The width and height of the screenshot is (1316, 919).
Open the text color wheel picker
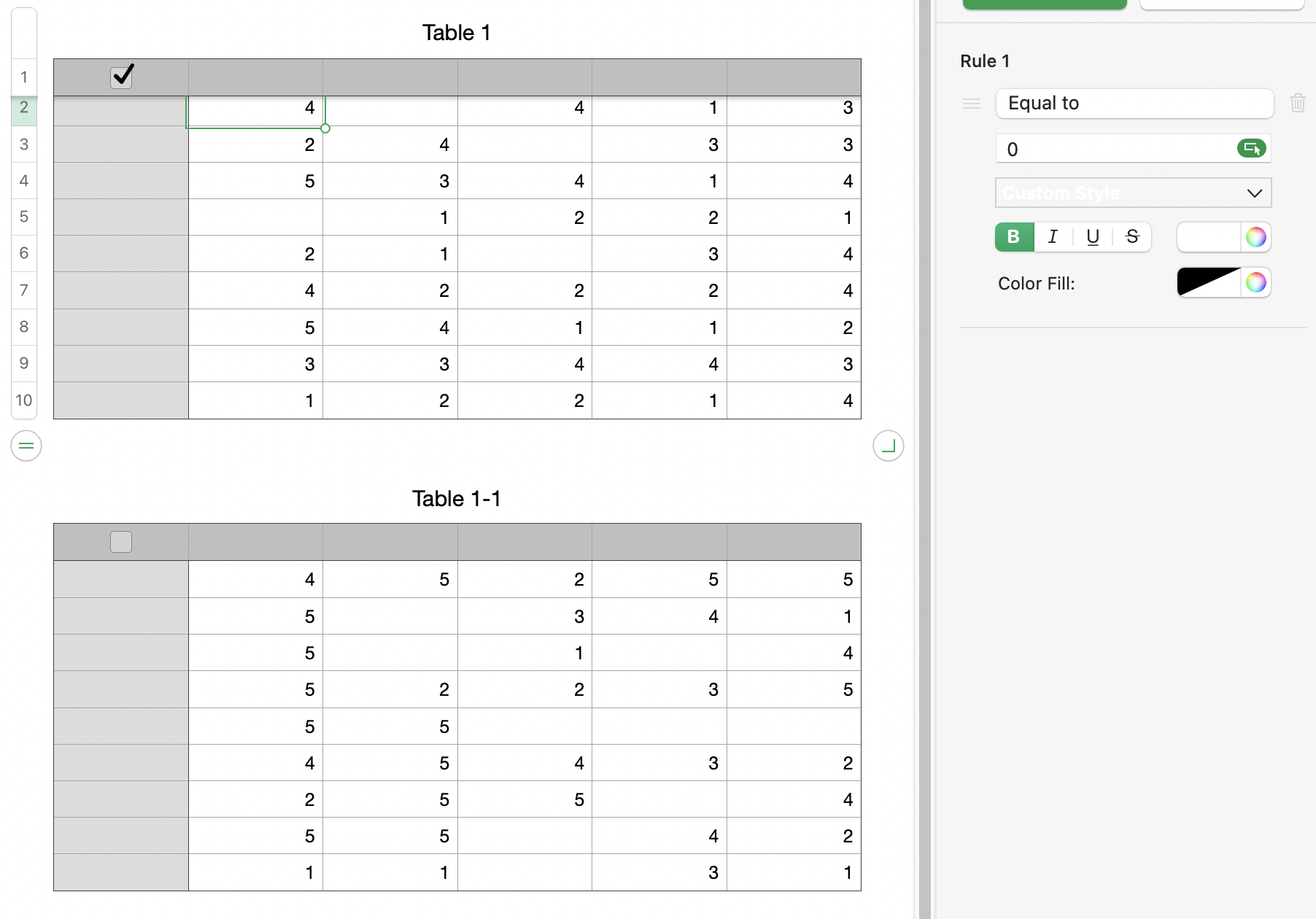tap(1255, 237)
